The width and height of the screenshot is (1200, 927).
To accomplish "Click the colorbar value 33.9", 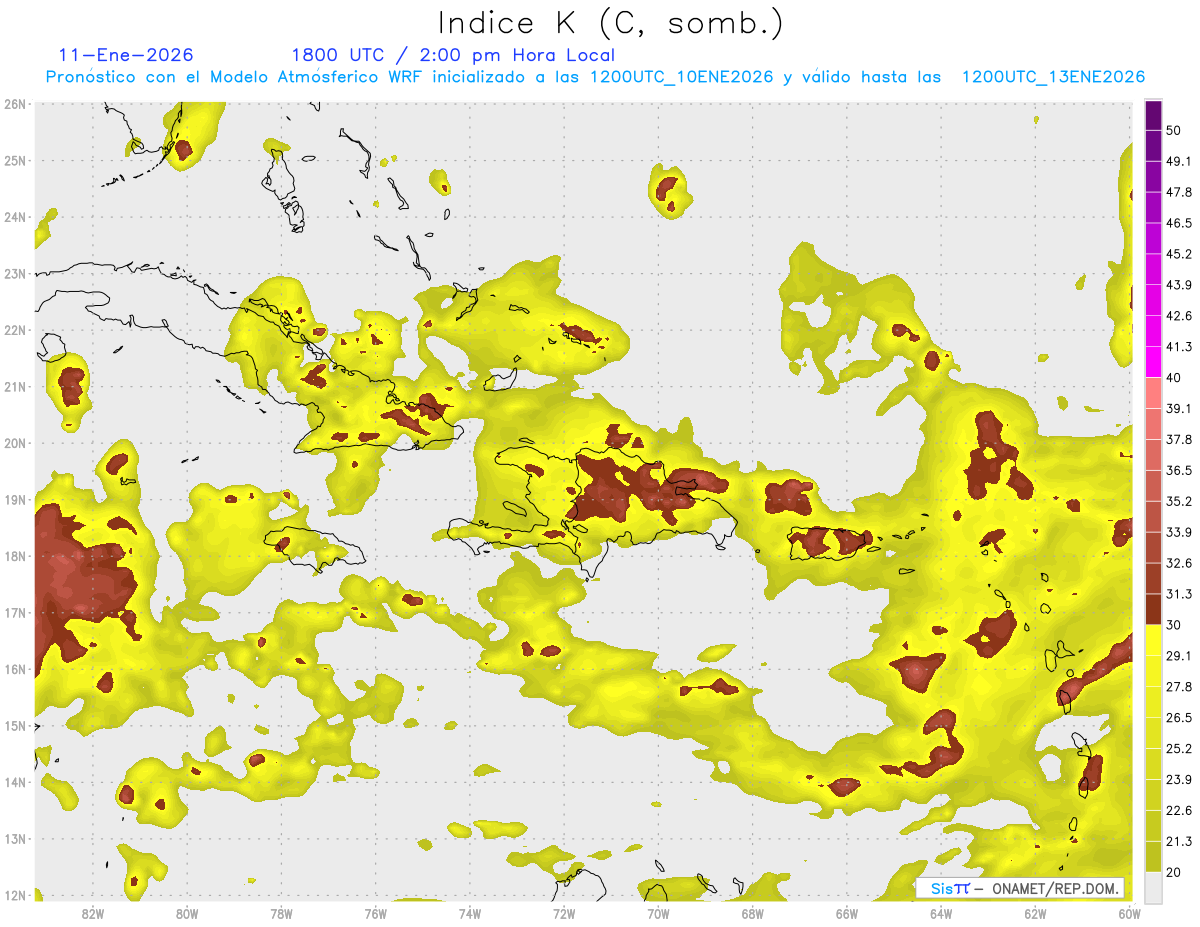I will pyautogui.click(x=1178, y=532).
